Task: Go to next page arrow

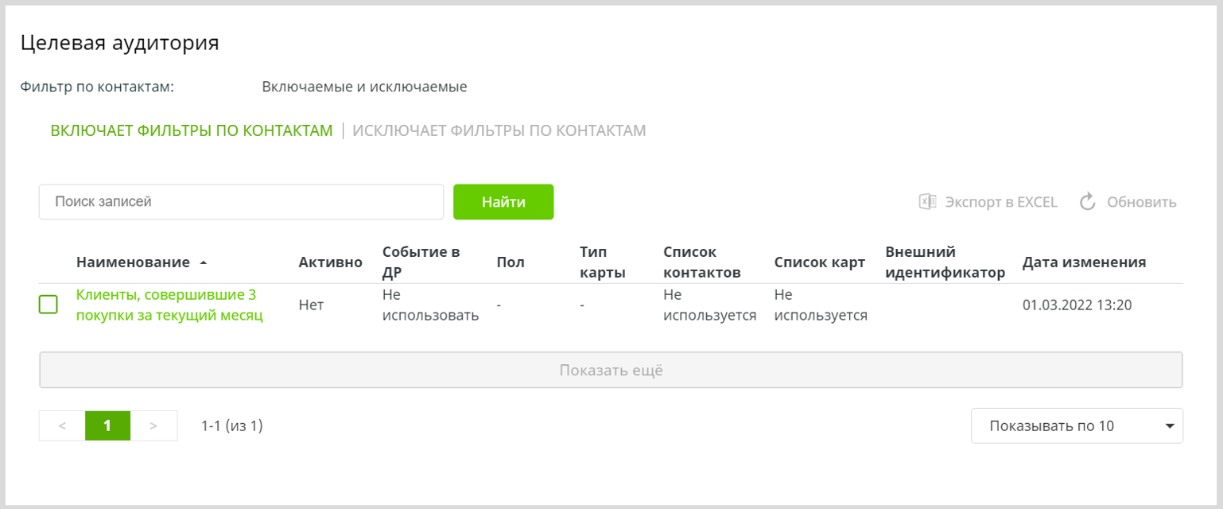Action: point(153,426)
